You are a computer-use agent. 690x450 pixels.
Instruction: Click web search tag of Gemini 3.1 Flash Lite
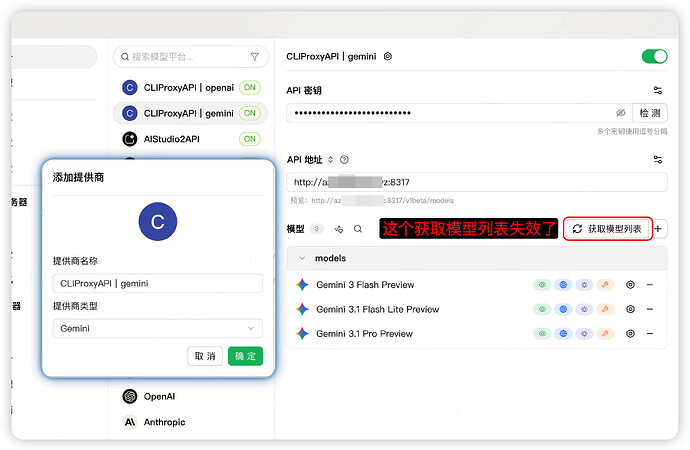coord(563,309)
